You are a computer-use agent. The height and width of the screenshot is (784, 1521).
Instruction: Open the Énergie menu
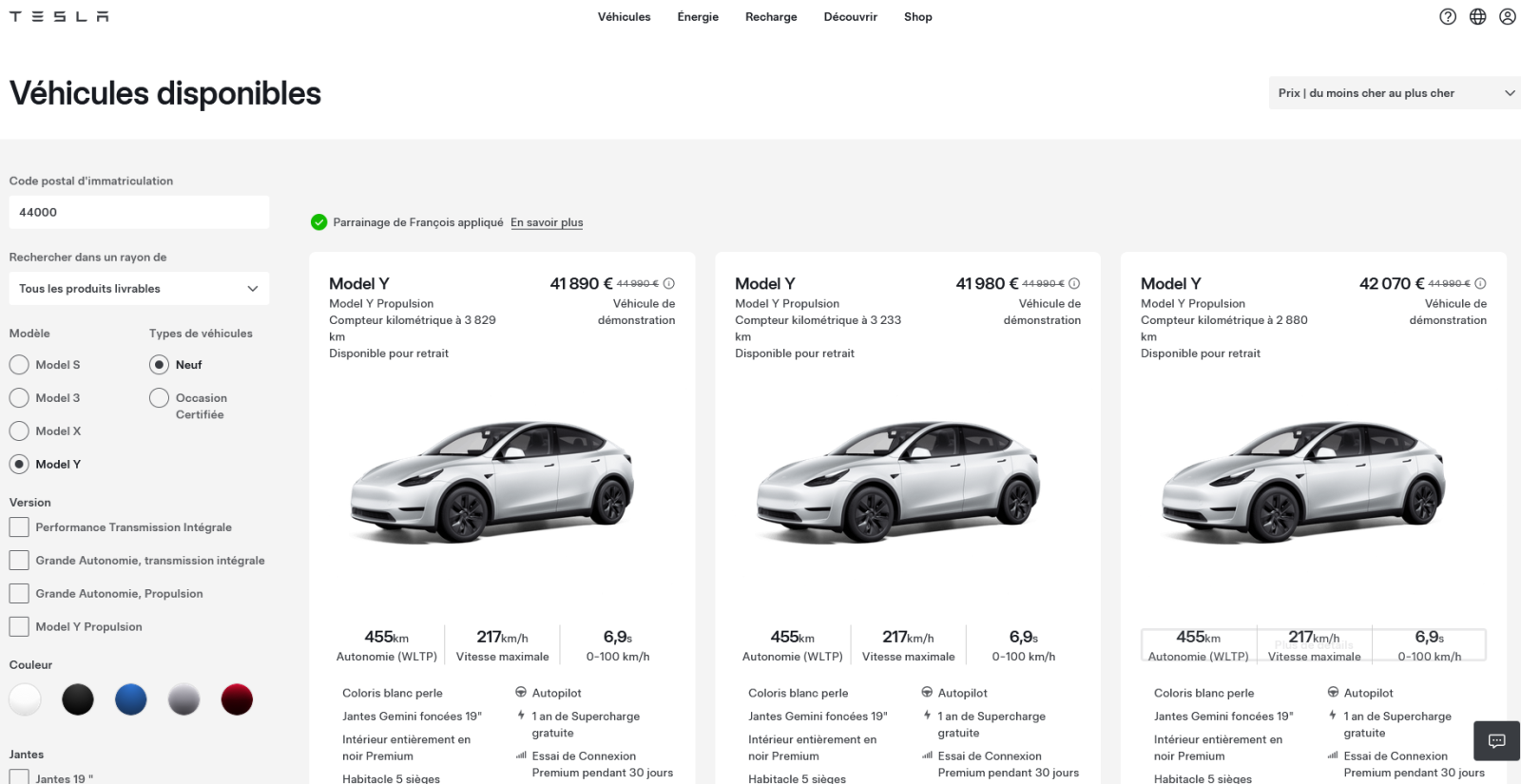[x=698, y=17]
